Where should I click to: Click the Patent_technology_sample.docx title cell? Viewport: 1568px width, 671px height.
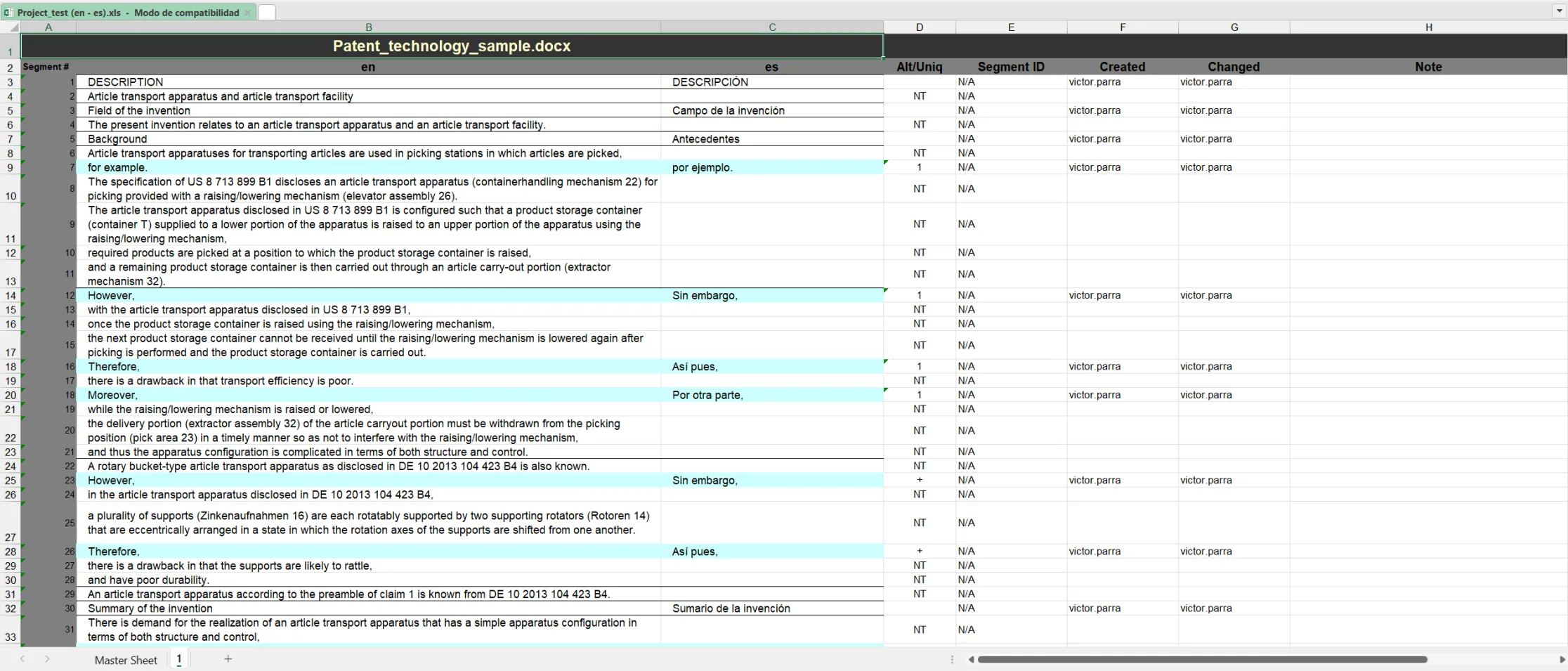pyautogui.click(x=452, y=46)
